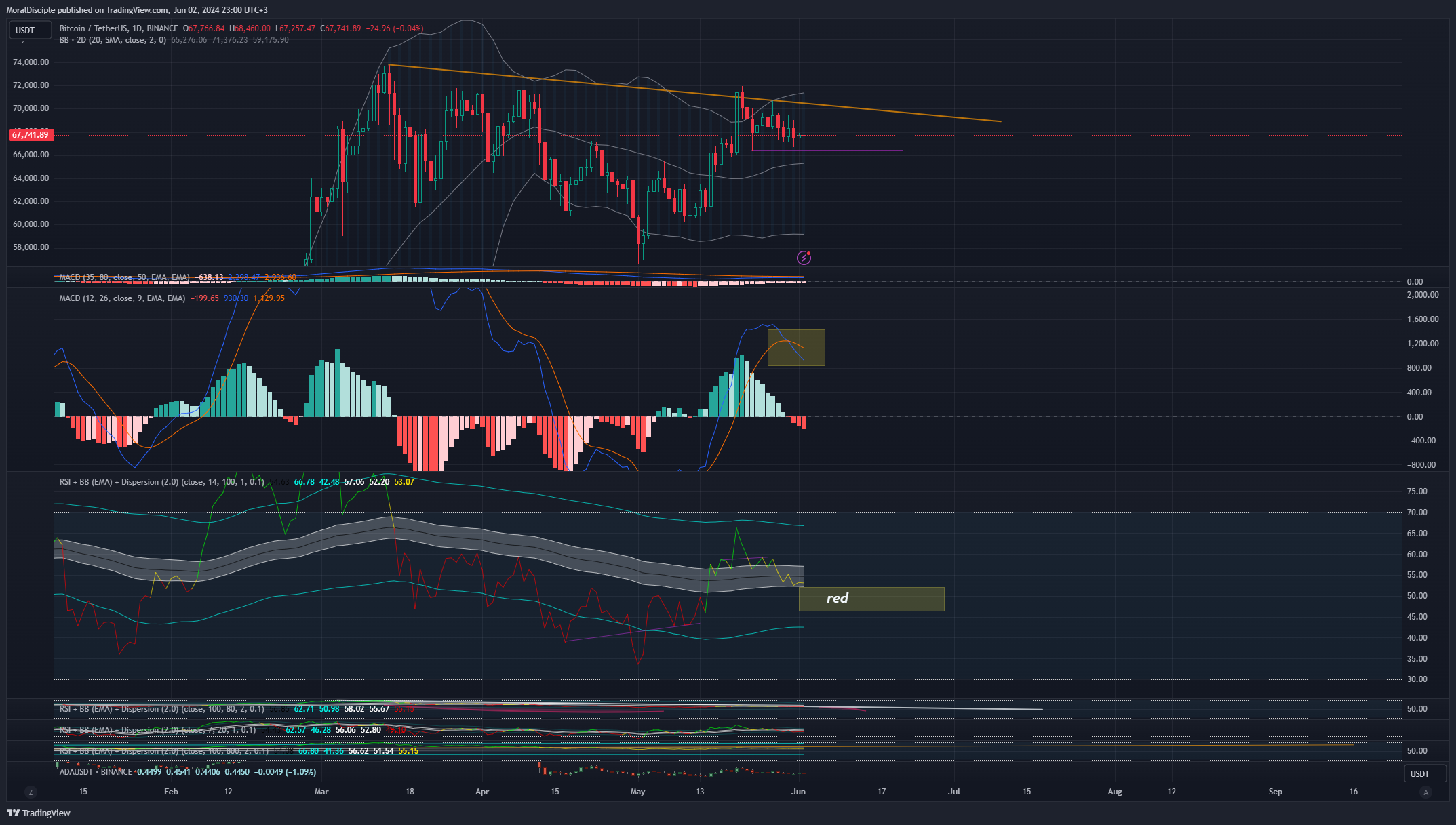Select the MACD (12, 26, close, 9, EMA, EMA) legend

[122, 298]
